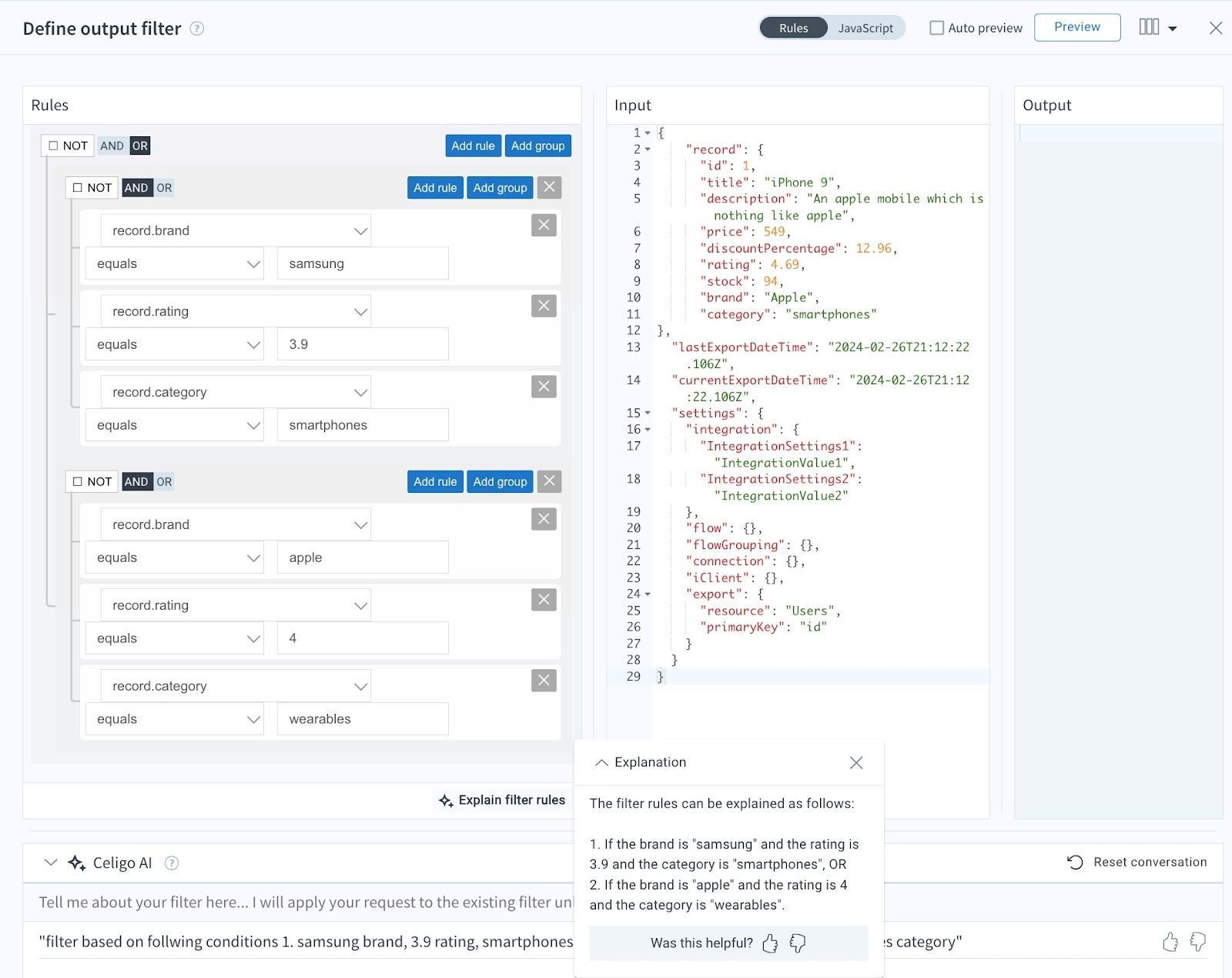Delete the second rule group entirely

click(x=549, y=481)
